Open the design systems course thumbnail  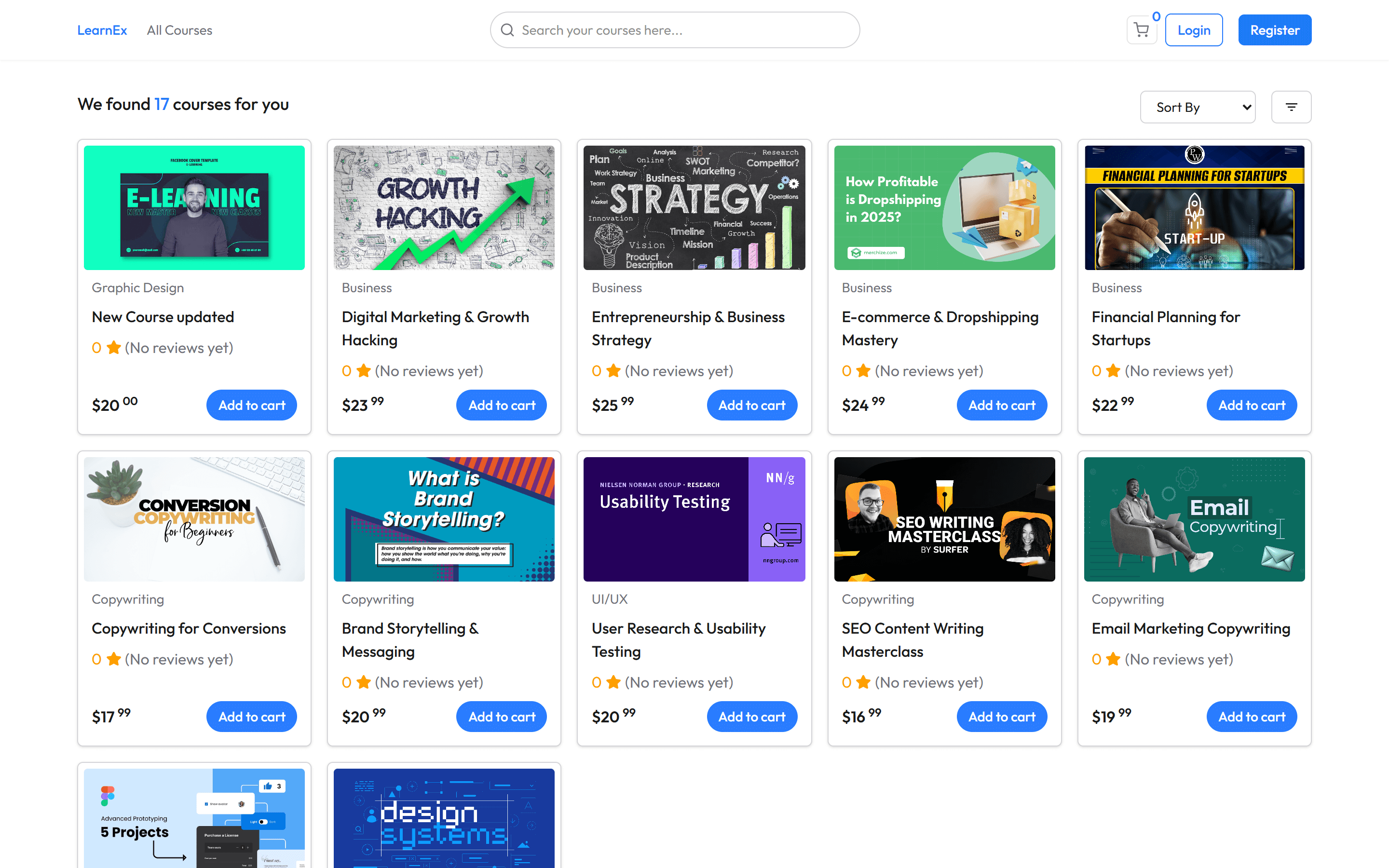444,818
